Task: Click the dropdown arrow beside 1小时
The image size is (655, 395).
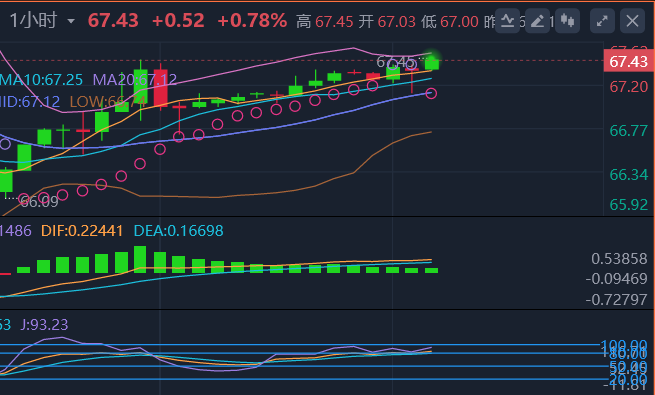Action: [71, 21]
